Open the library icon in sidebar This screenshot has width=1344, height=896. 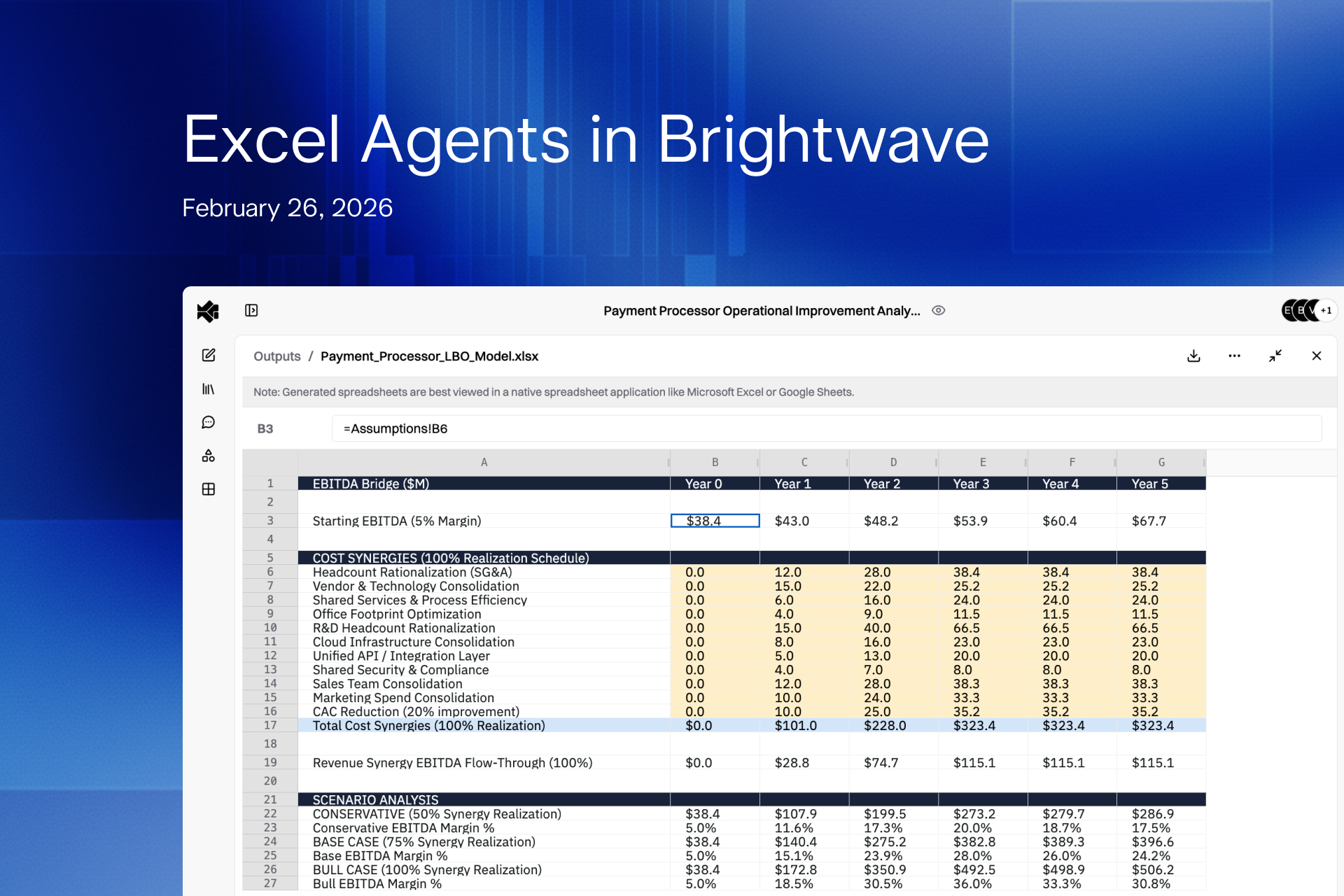pos(209,388)
